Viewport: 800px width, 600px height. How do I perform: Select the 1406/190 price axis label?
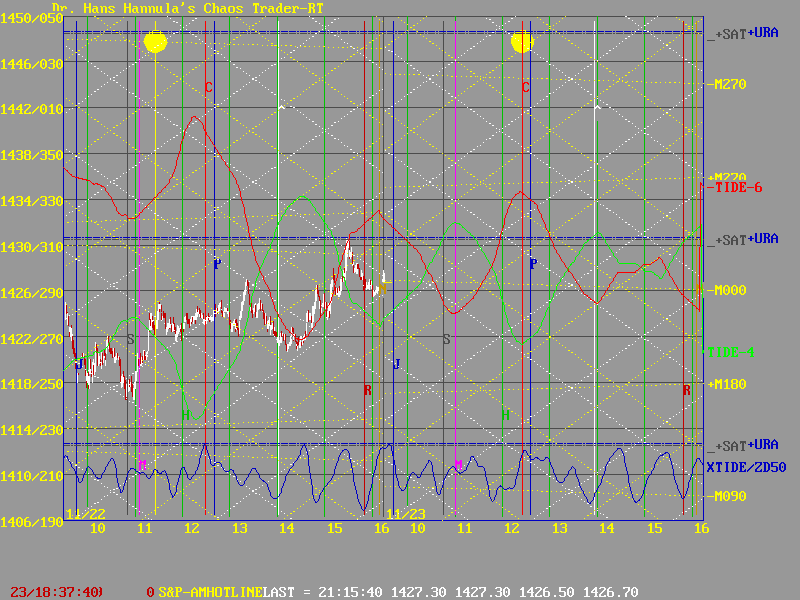coord(32,522)
